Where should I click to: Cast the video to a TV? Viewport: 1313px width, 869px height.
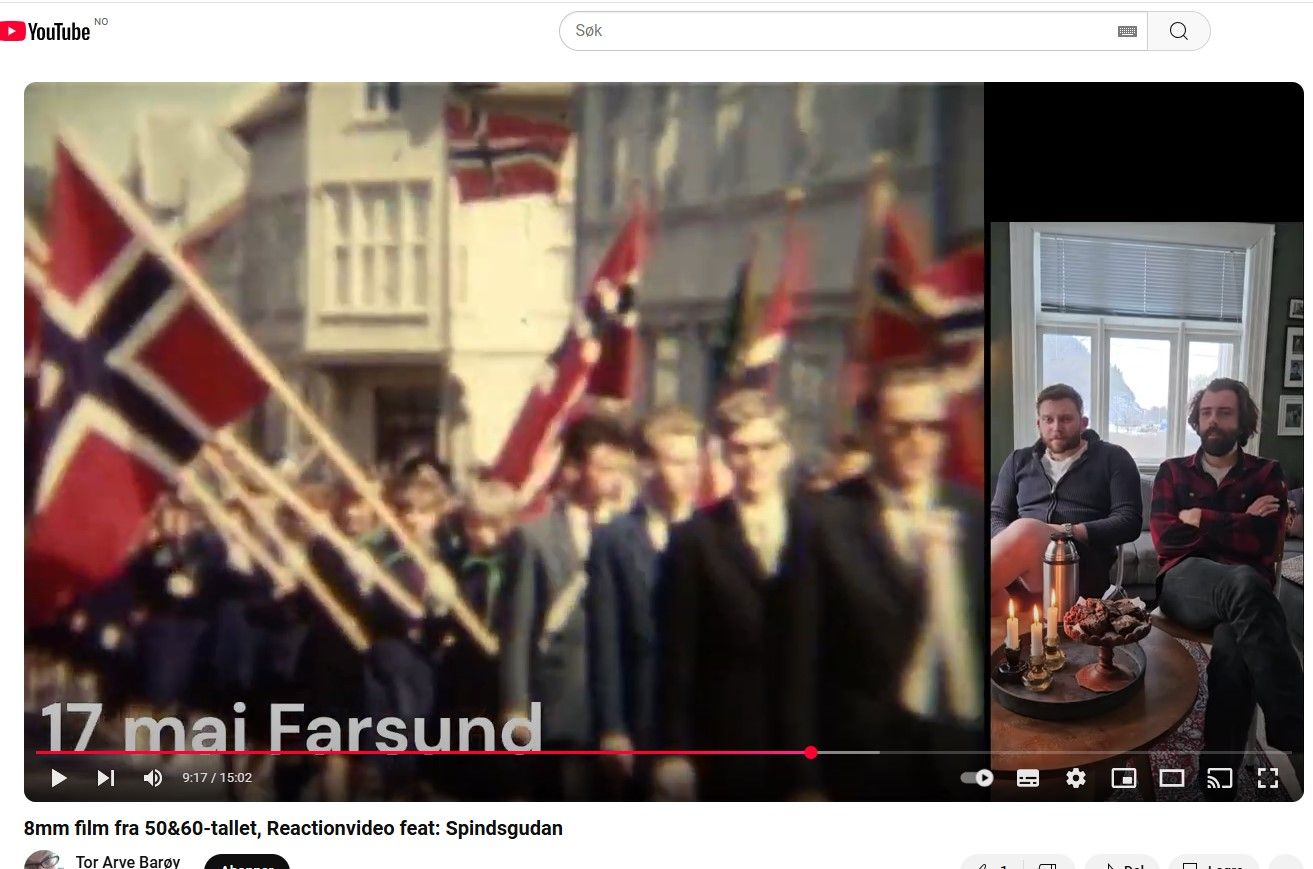[x=1219, y=778]
